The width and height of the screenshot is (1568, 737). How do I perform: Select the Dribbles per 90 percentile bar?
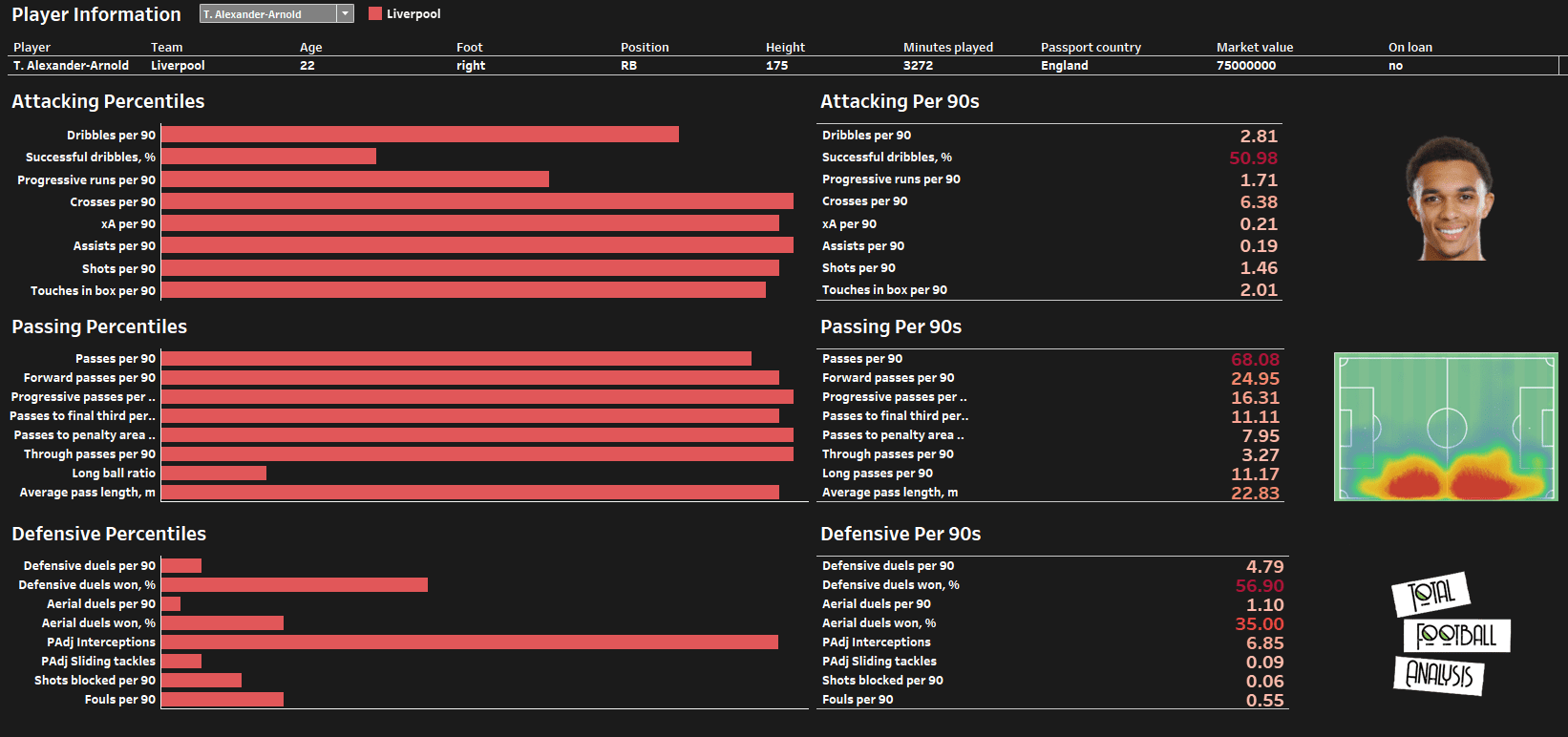coord(420,135)
